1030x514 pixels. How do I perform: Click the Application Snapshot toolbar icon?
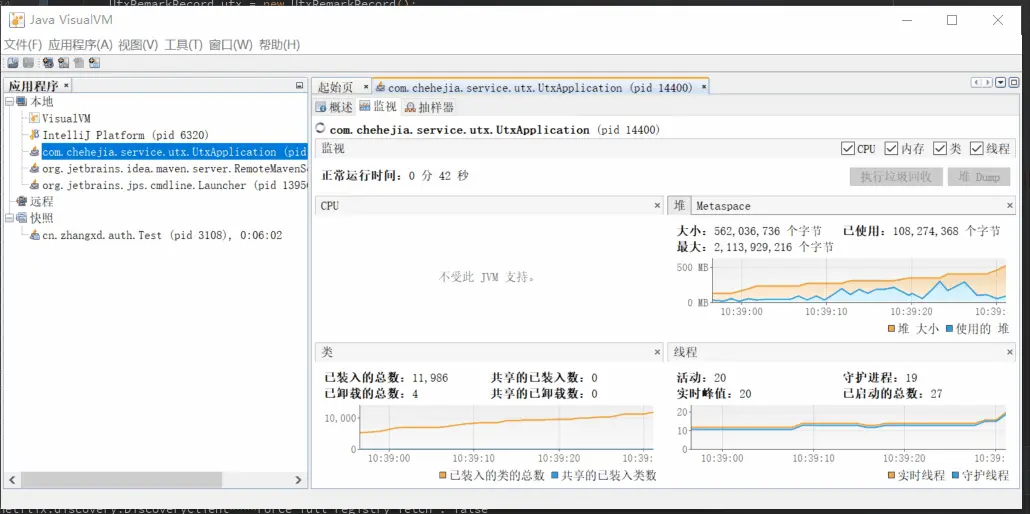click(95, 63)
